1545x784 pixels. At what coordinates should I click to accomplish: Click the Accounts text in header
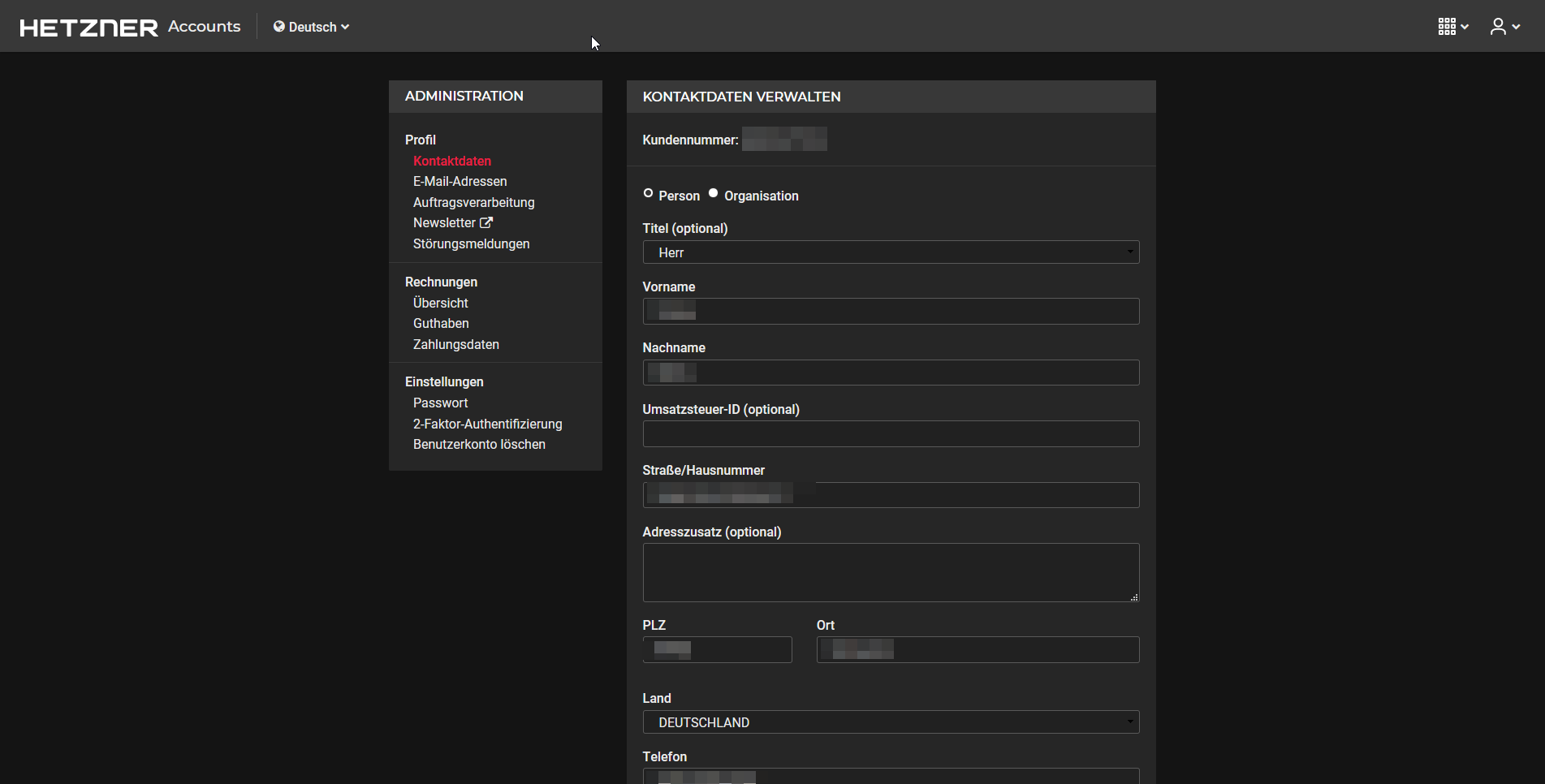click(x=205, y=27)
